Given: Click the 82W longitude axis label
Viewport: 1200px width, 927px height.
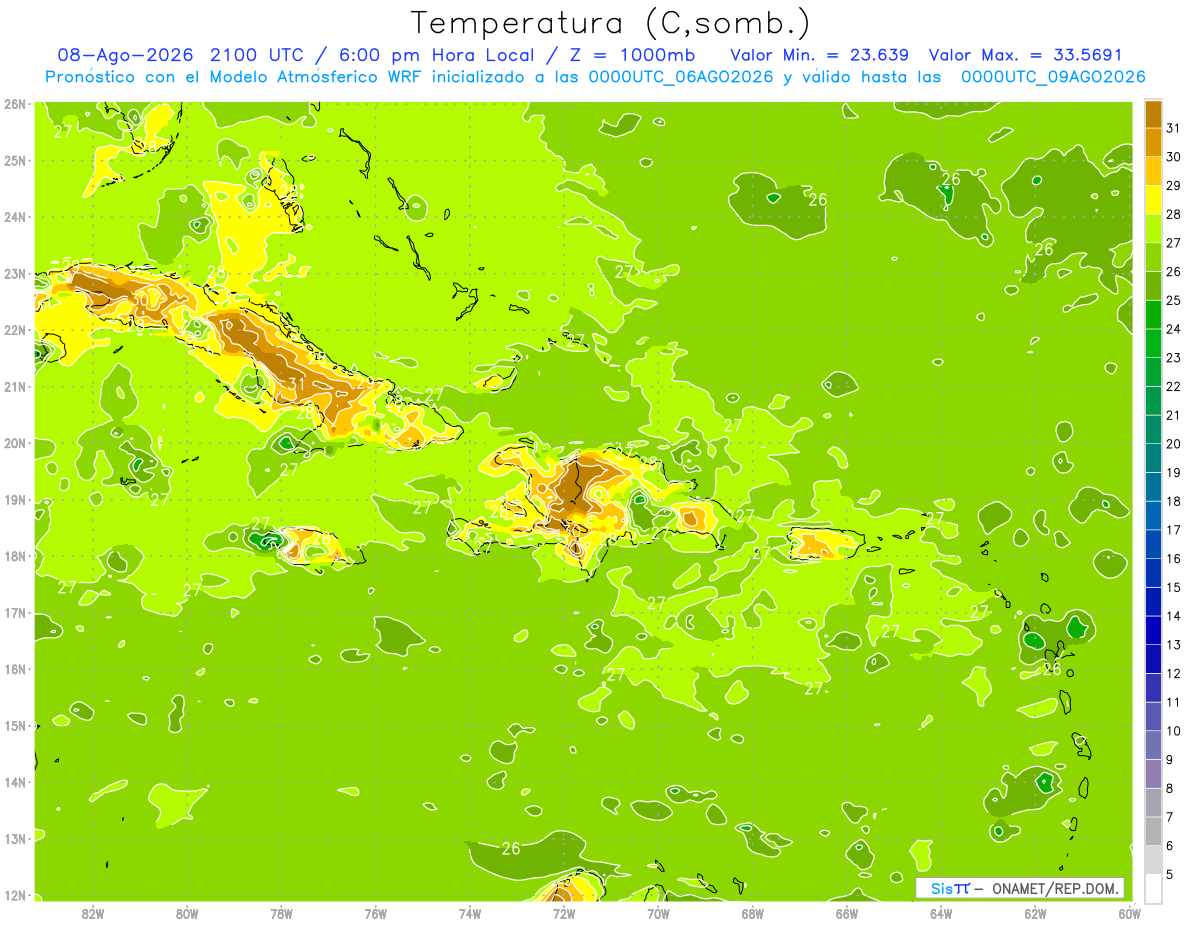Looking at the screenshot, I should [x=93, y=913].
